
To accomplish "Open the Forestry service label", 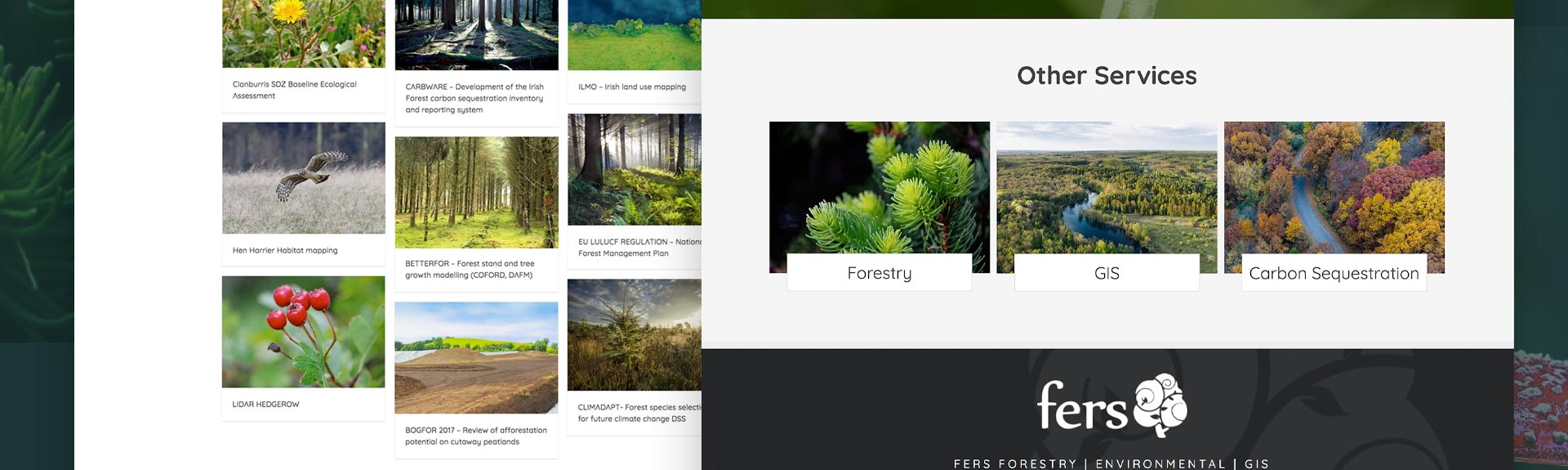I will 879,273.
